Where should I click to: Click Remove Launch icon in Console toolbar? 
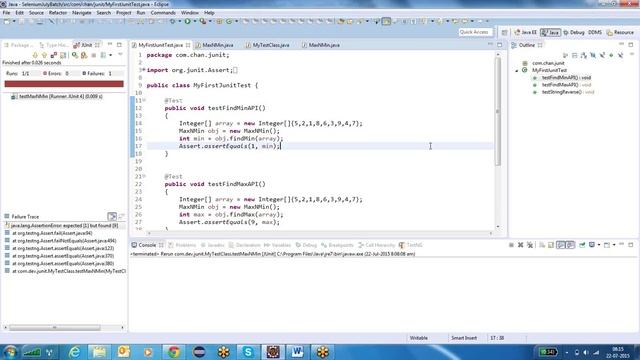coord(521,245)
